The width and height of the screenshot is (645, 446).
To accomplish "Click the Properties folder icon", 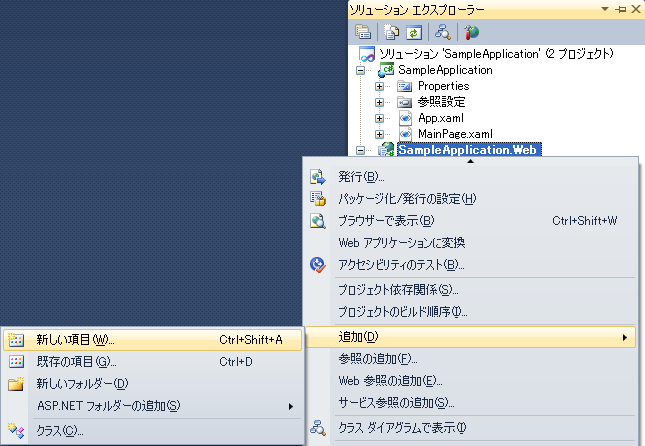I will click(x=405, y=86).
